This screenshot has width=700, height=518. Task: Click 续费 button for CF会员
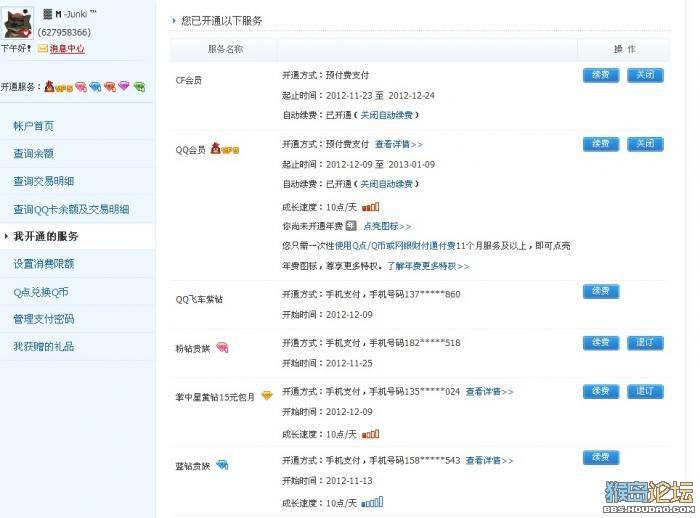click(601, 75)
